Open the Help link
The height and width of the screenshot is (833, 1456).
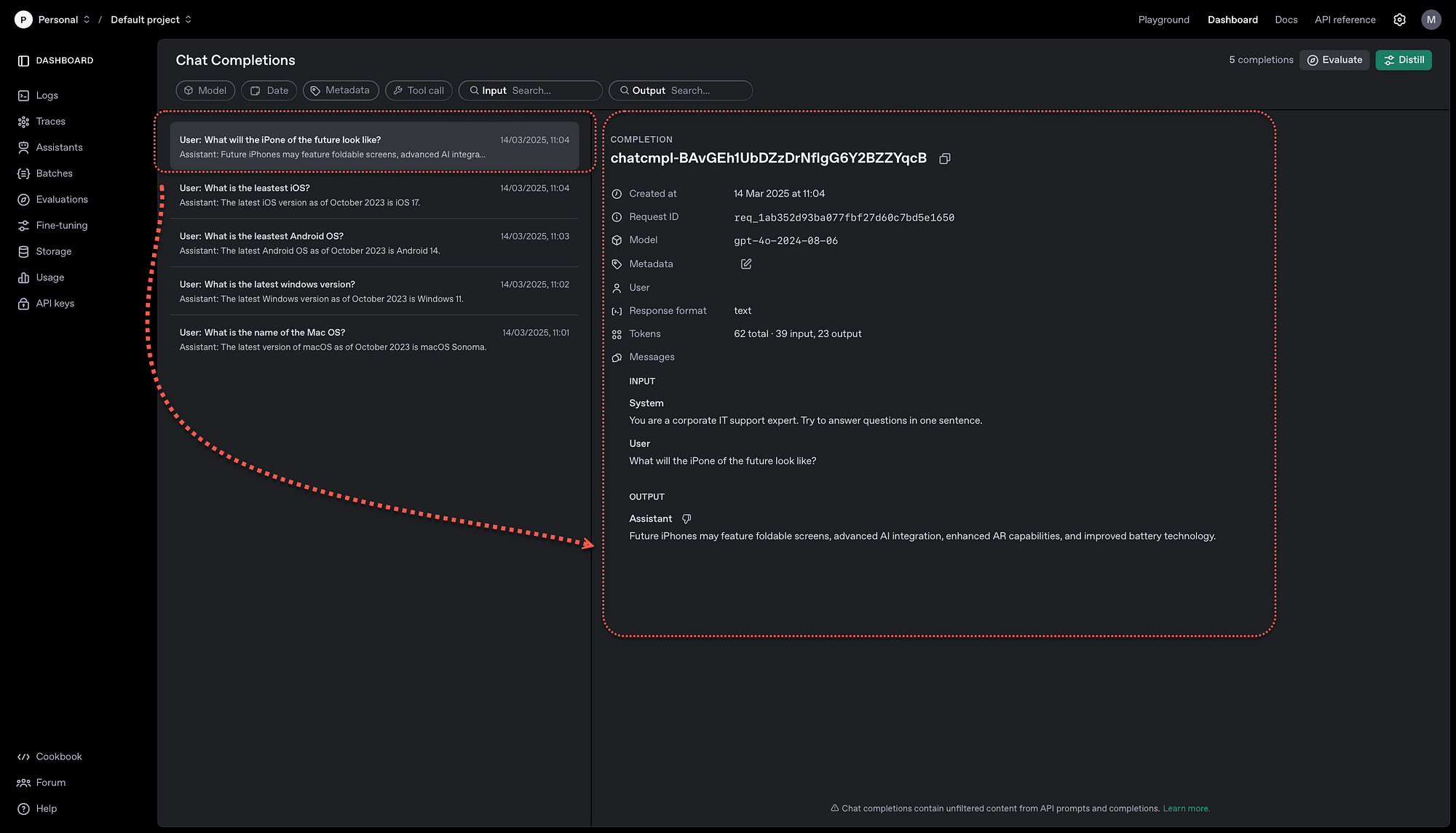tap(47, 809)
